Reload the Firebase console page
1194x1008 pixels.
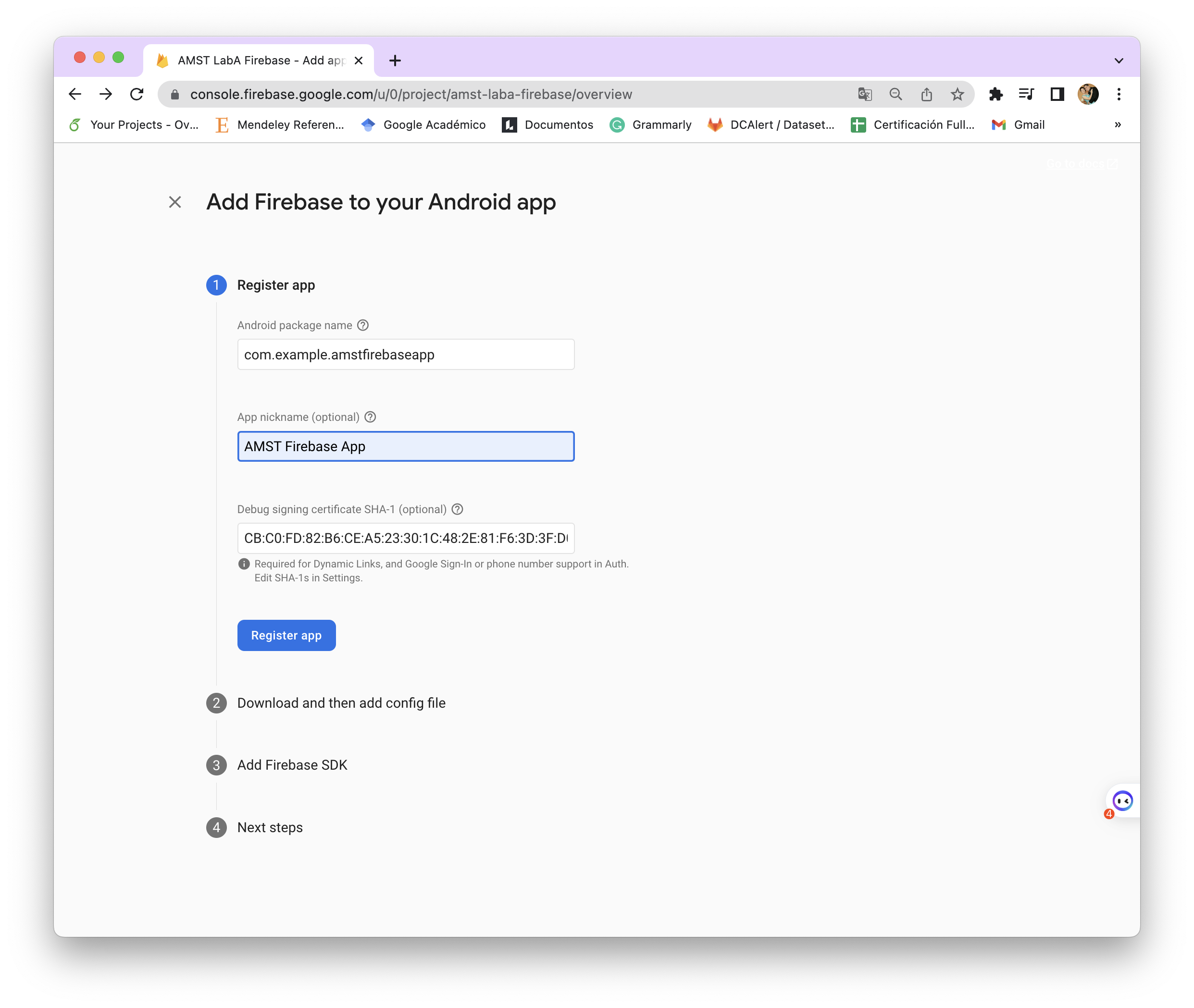tap(137, 94)
